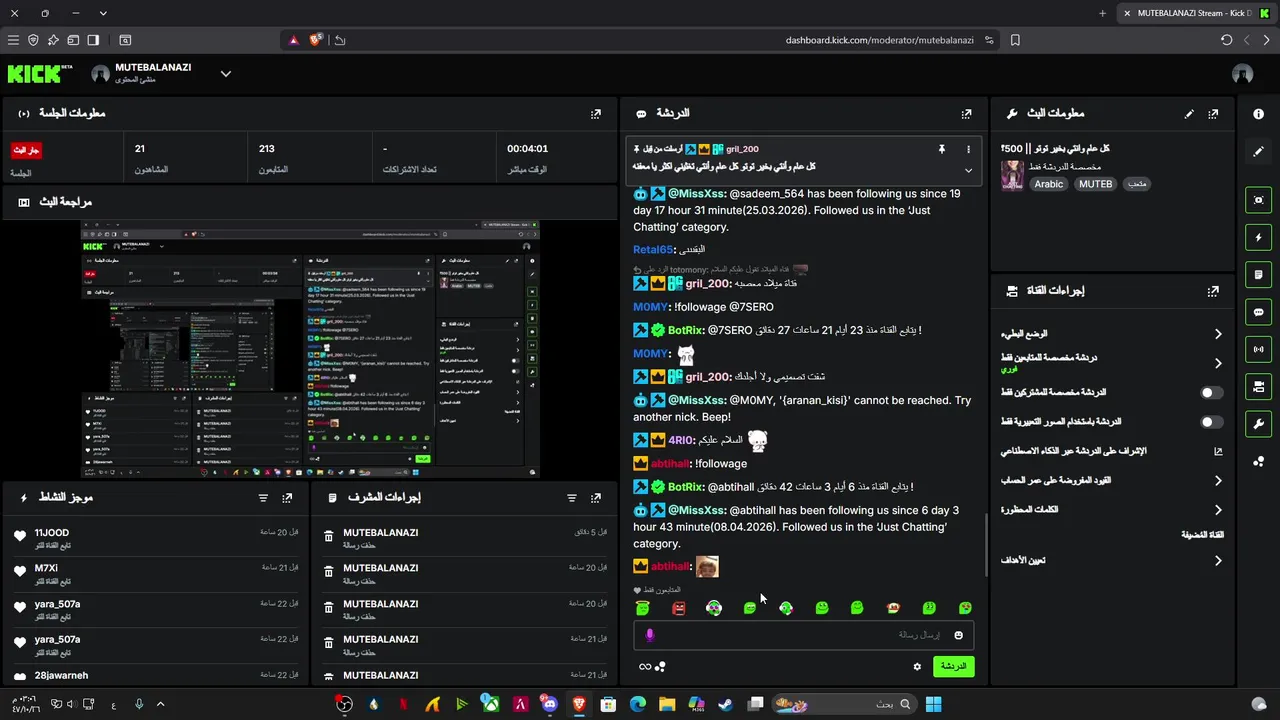Pop out the activity feed panel

point(288,497)
